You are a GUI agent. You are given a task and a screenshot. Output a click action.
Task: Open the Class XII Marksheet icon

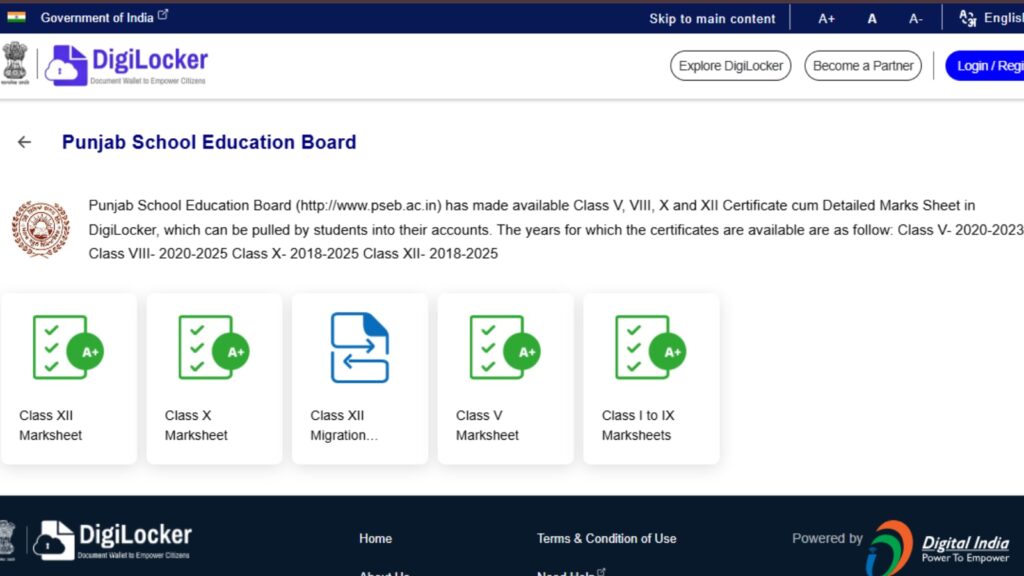pyautogui.click(x=69, y=347)
